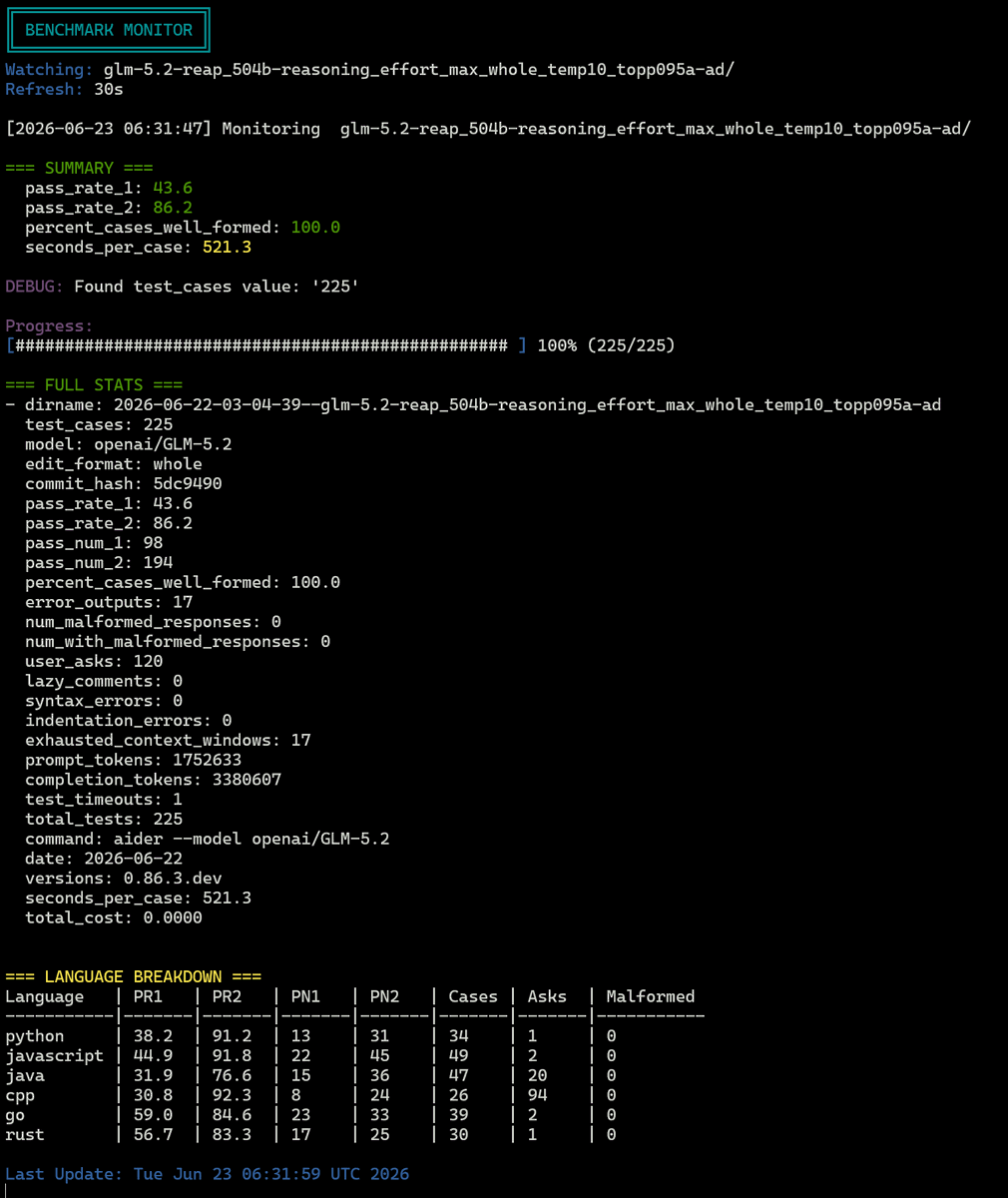Screen dimensions: 1008x1198
Task: Click the test_timeouts: 1 line
Action: point(104,800)
